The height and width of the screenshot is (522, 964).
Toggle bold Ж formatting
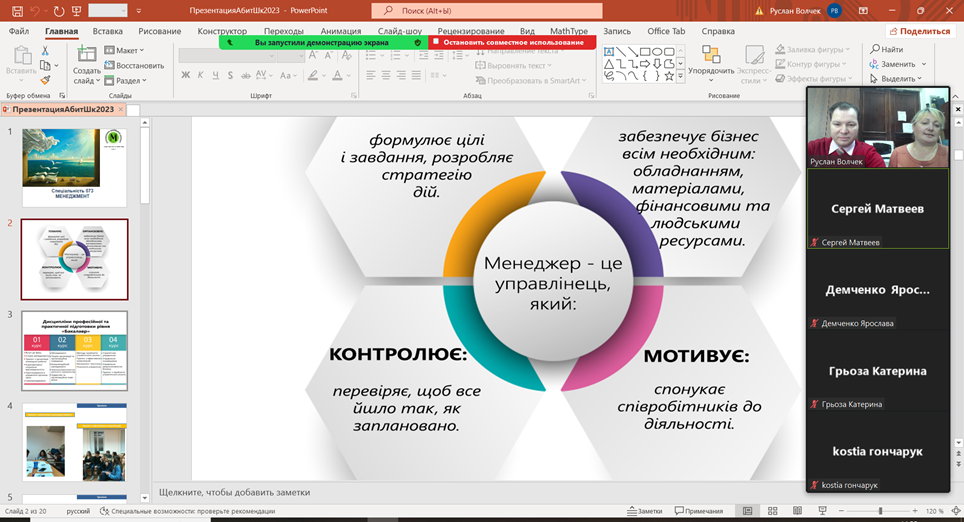click(186, 76)
